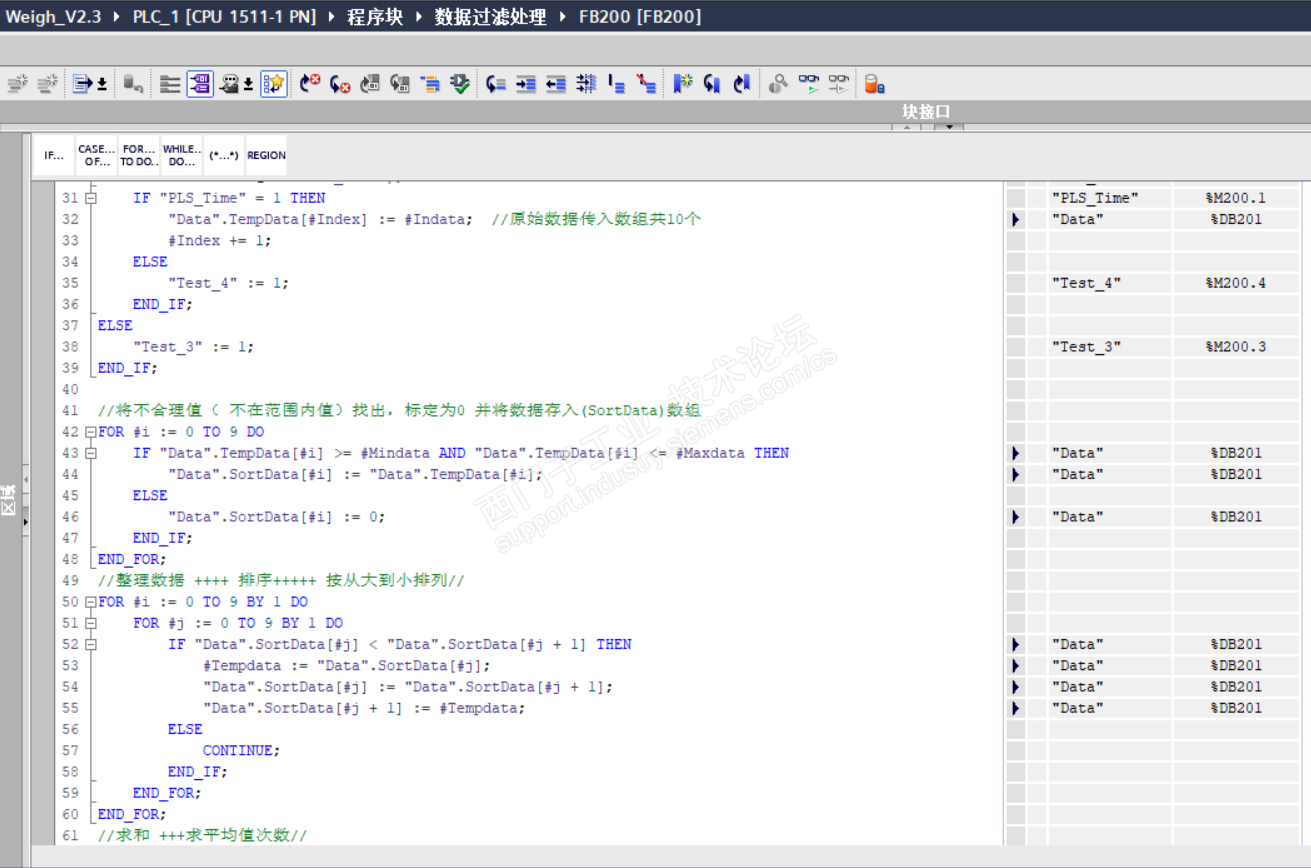Image resolution: width=1311 pixels, height=868 pixels.
Task: Open the 块接口 block interface header
Action: point(926,112)
